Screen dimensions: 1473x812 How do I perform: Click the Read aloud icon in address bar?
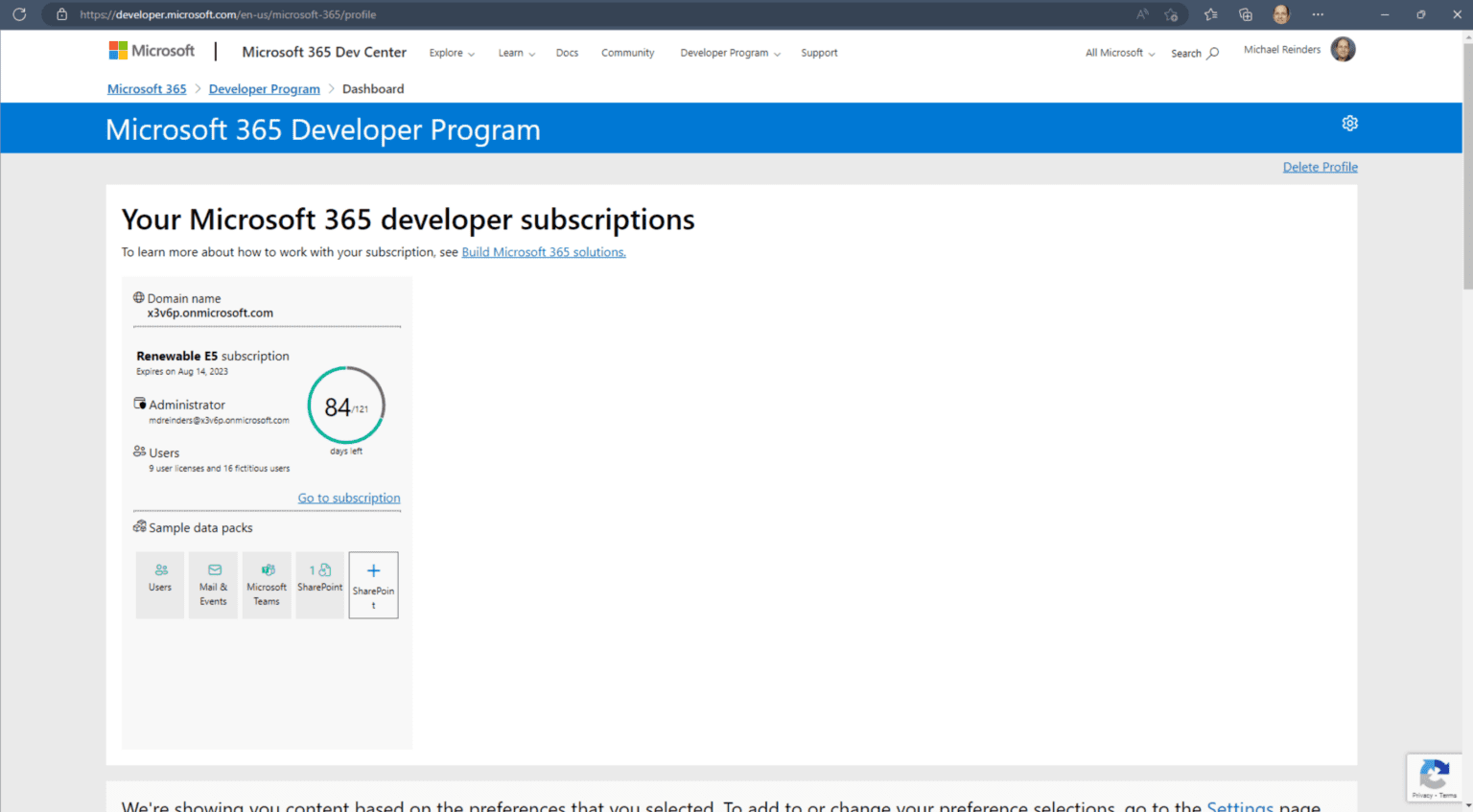point(1142,14)
